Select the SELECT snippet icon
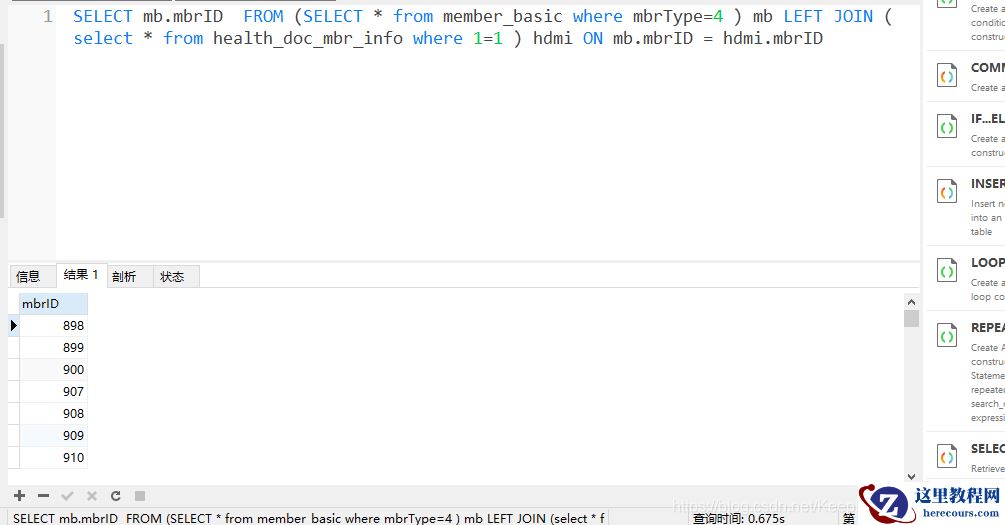The image size is (1005, 525). click(x=947, y=456)
